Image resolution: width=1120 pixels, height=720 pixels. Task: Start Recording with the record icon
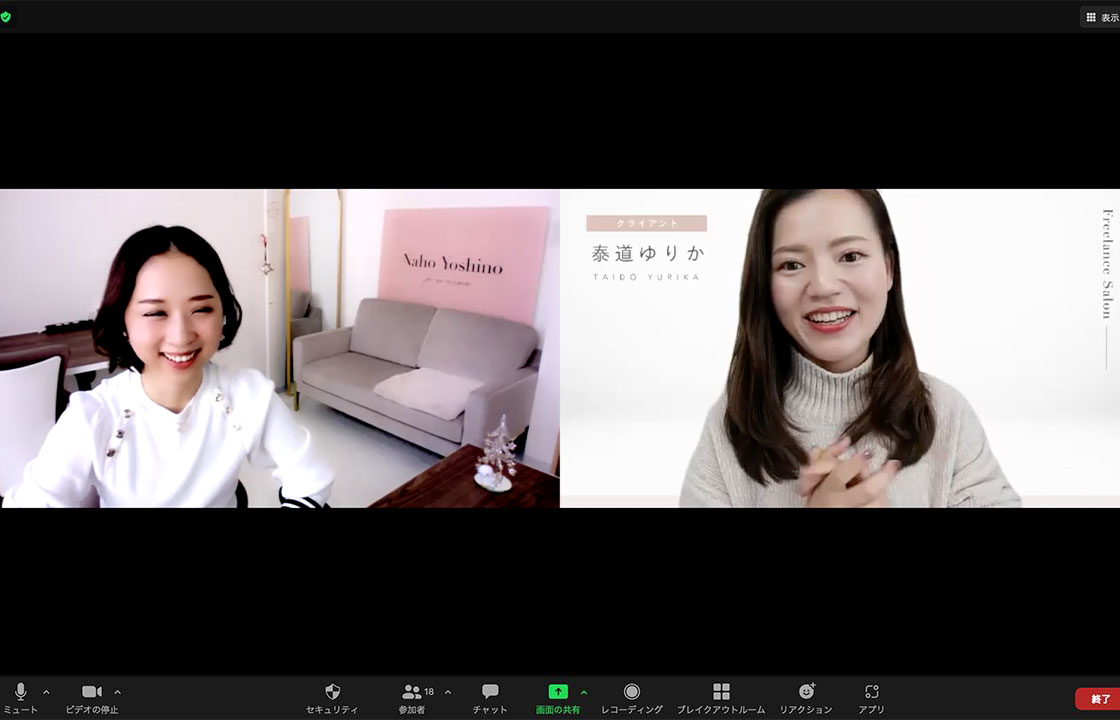632,692
